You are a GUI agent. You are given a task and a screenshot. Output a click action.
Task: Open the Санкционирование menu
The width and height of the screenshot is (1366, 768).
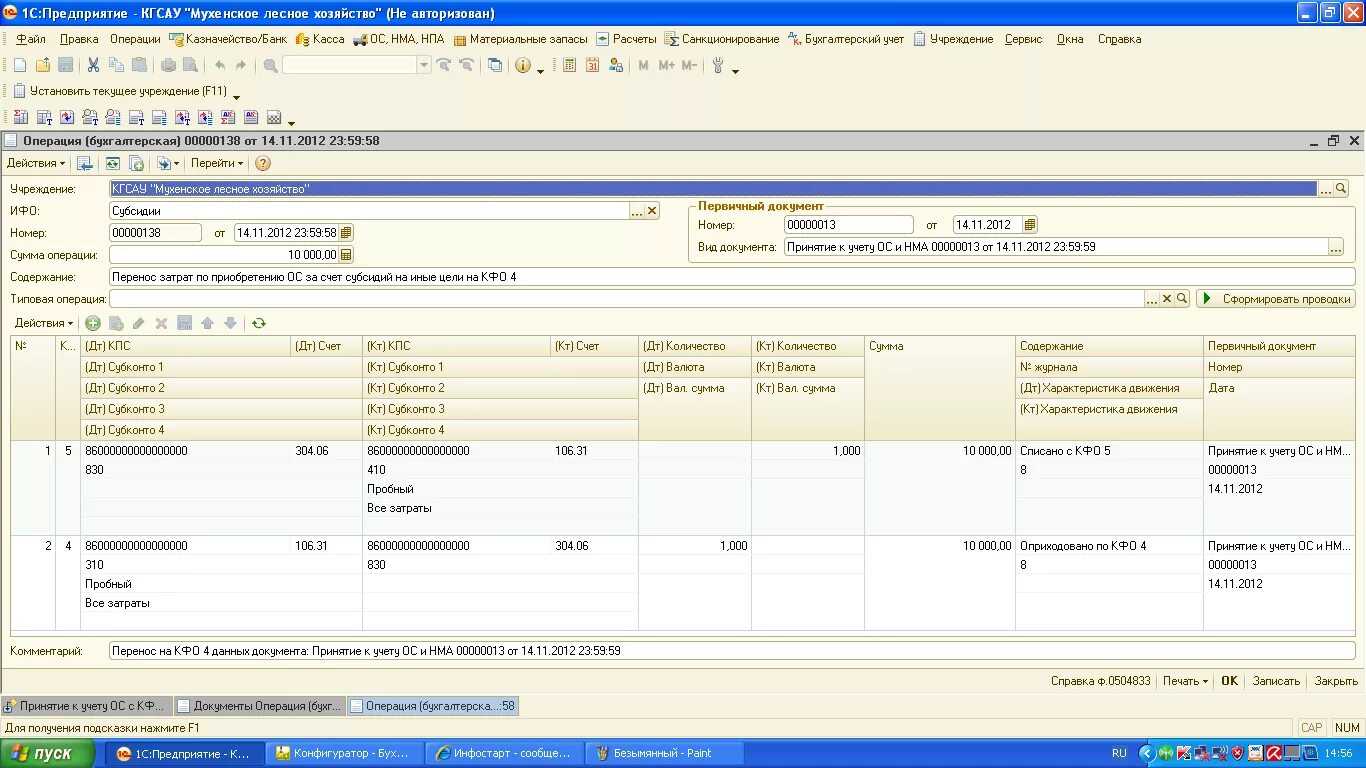pyautogui.click(x=722, y=39)
